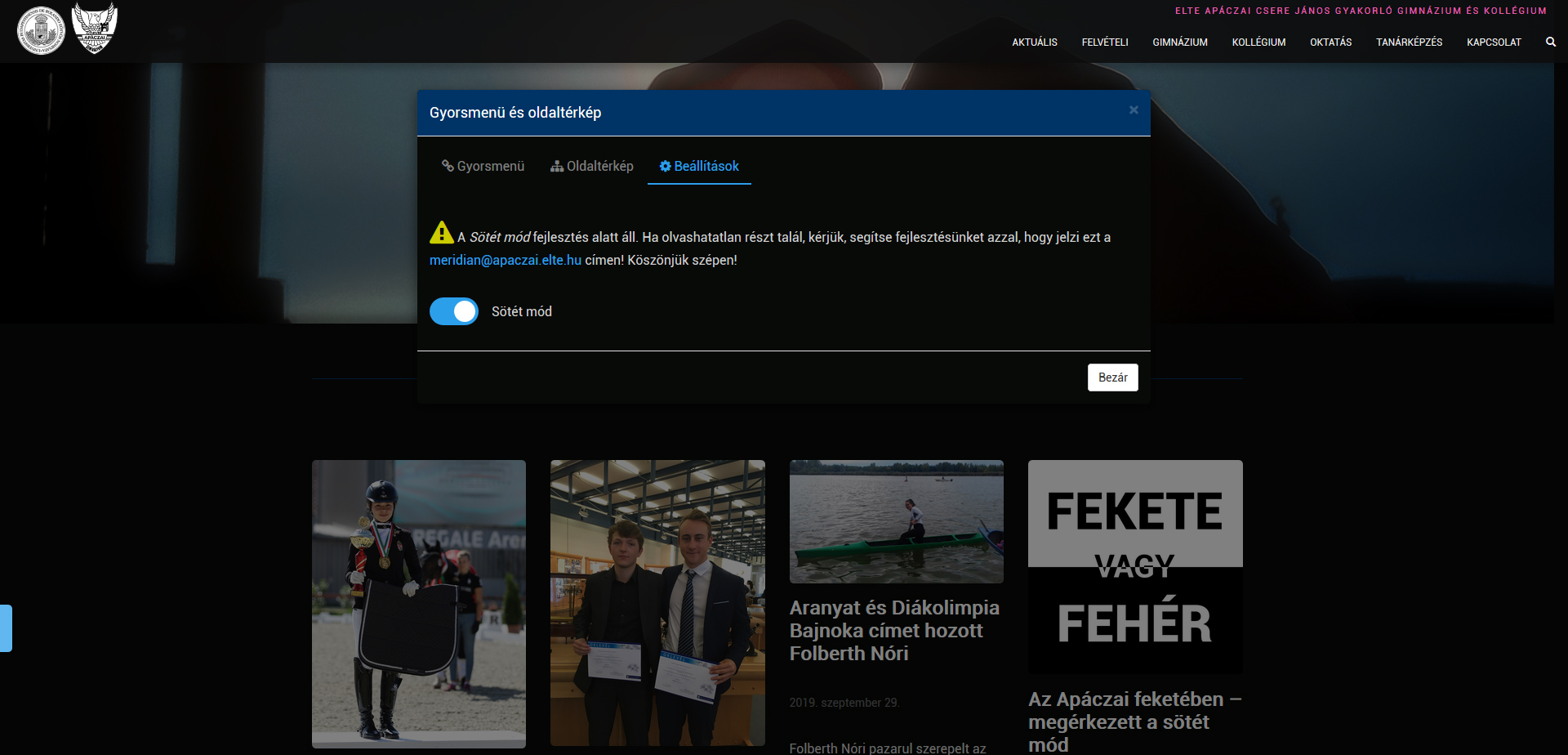
Task: Click the blue side tab on left edge
Action: [6, 628]
